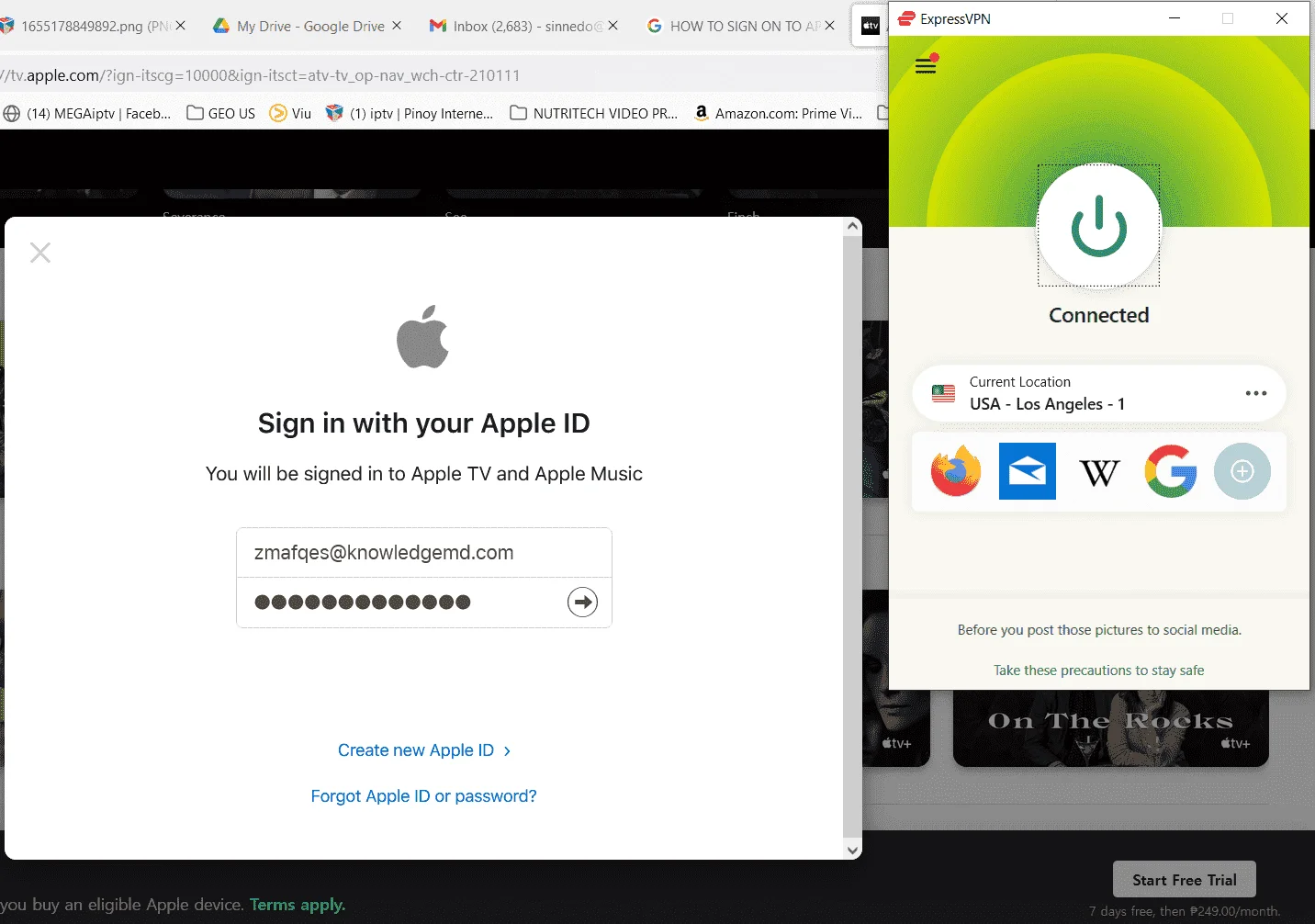The width and height of the screenshot is (1315, 924).
Task: Switch to the Apple TV browser tab
Action: pyautogui.click(x=871, y=26)
